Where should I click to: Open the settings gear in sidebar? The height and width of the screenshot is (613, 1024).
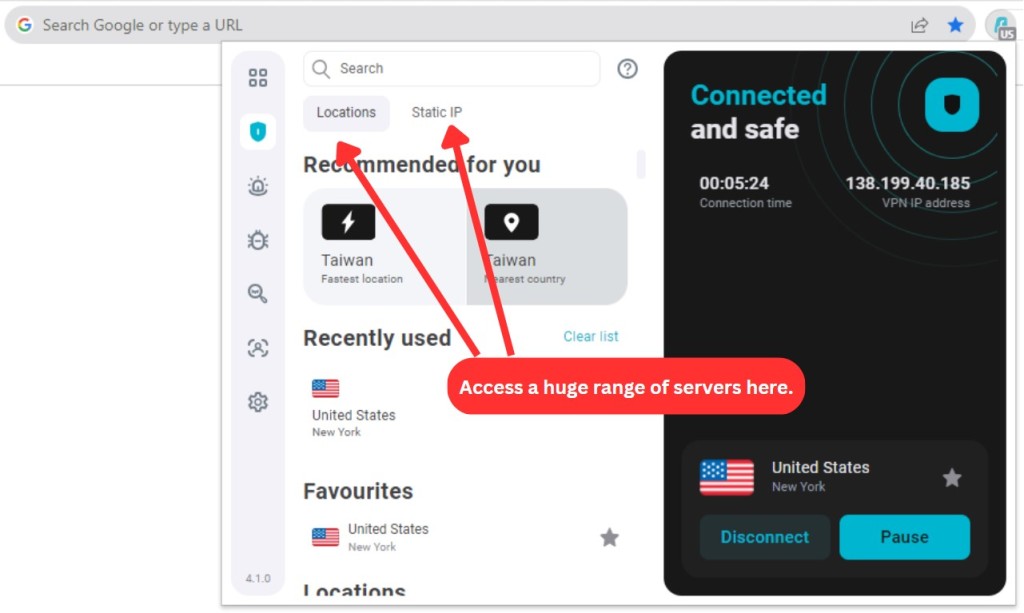(x=258, y=401)
